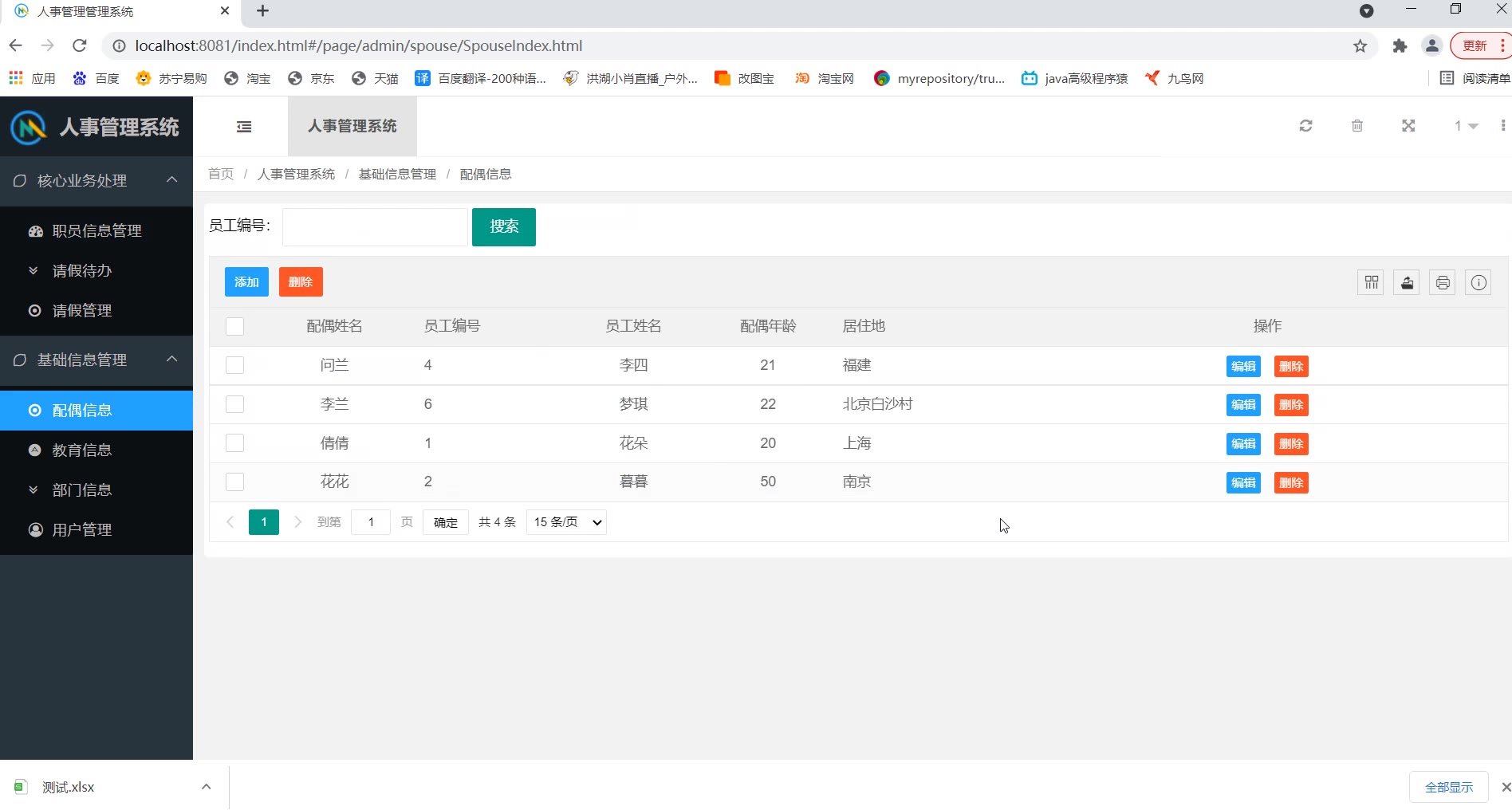This screenshot has width=1512, height=810.
Task: Click the orange 删除 batch button
Action: coord(301,282)
